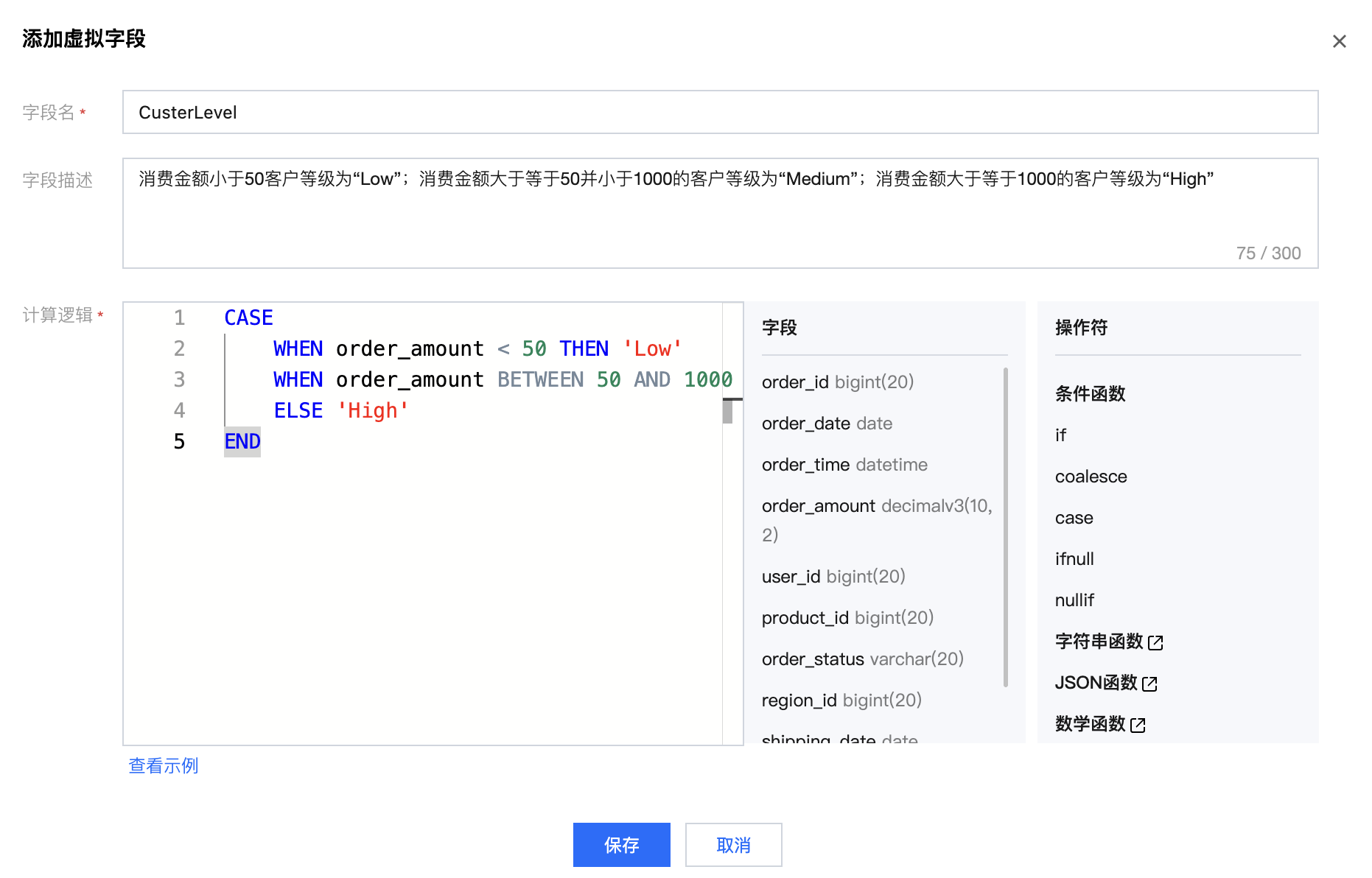Click the 保存 save button
Image resolution: width=1372 pixels, height=878 pixels.
(x=621, y=845)
